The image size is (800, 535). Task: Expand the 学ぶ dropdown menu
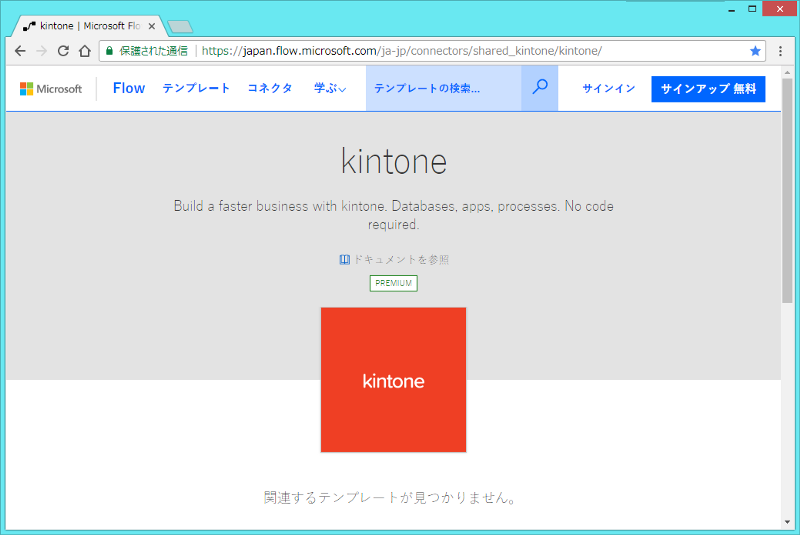pos(330,89)
